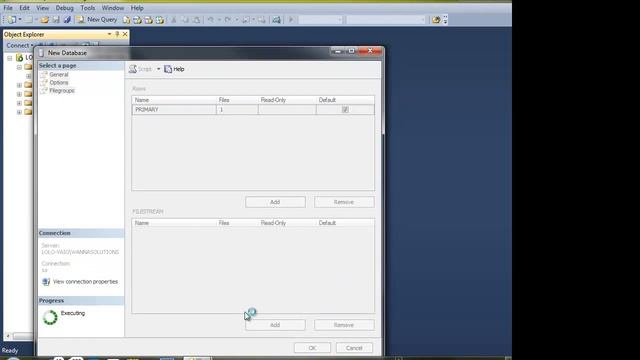Click Remove below the Rows grid
The image size is (640, 360).
pyautogui.click(x=344, y=202)
